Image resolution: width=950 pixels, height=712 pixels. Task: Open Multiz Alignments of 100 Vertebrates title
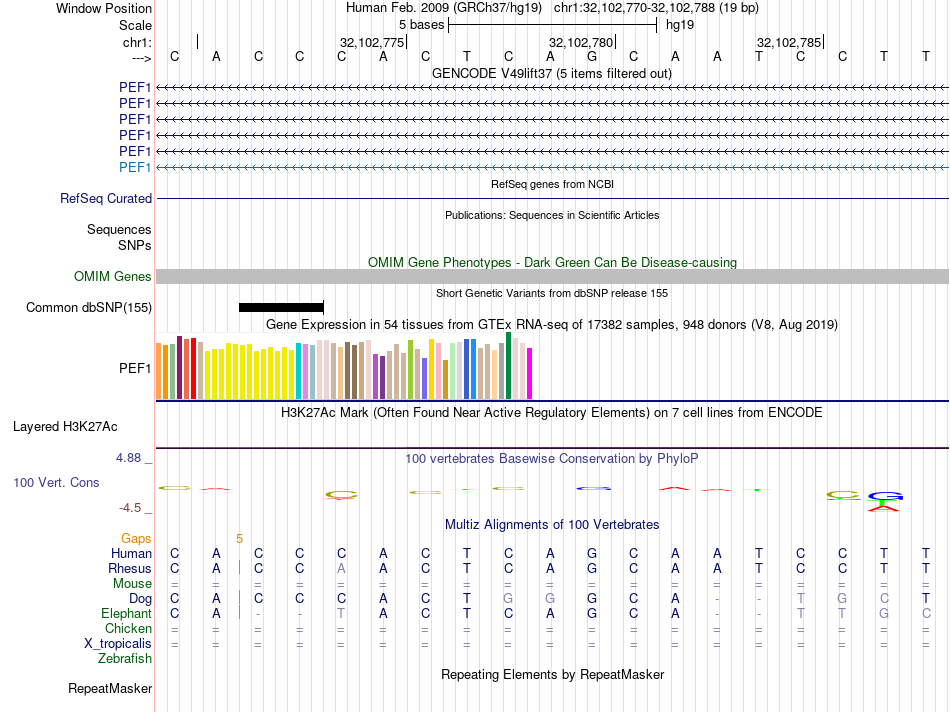(552, 525)
